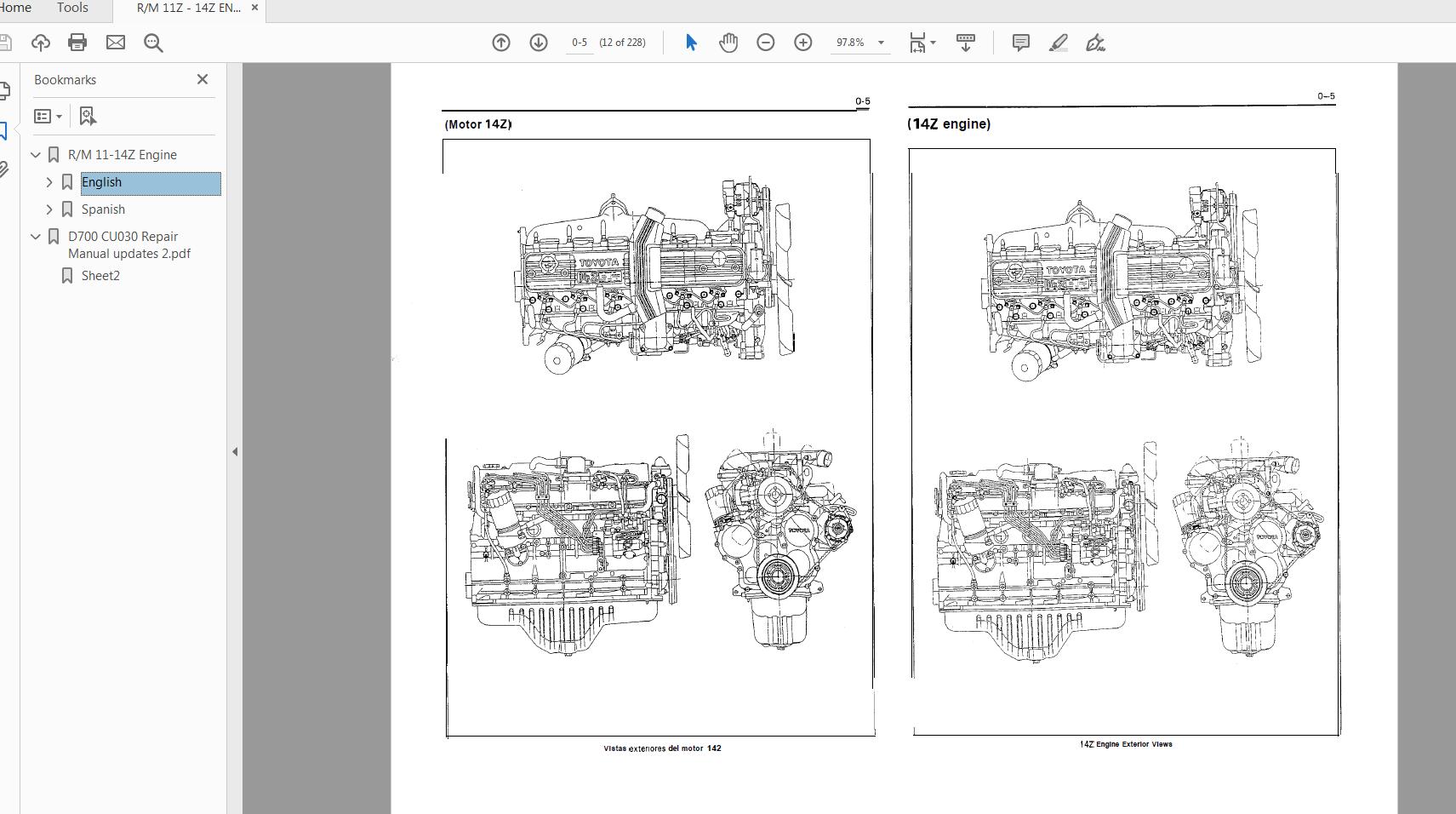Click the Spanish 14Z top engine drawing
This screenshot has width=1456, height=814.
[x=655, y=274]
